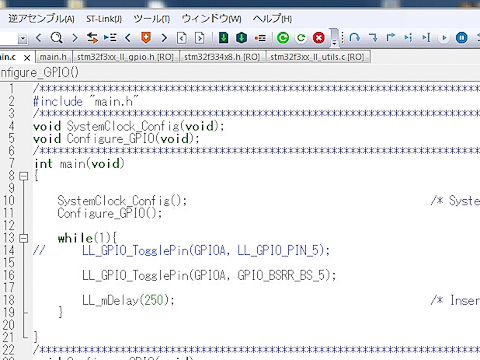Click the Go run icon

444,38
